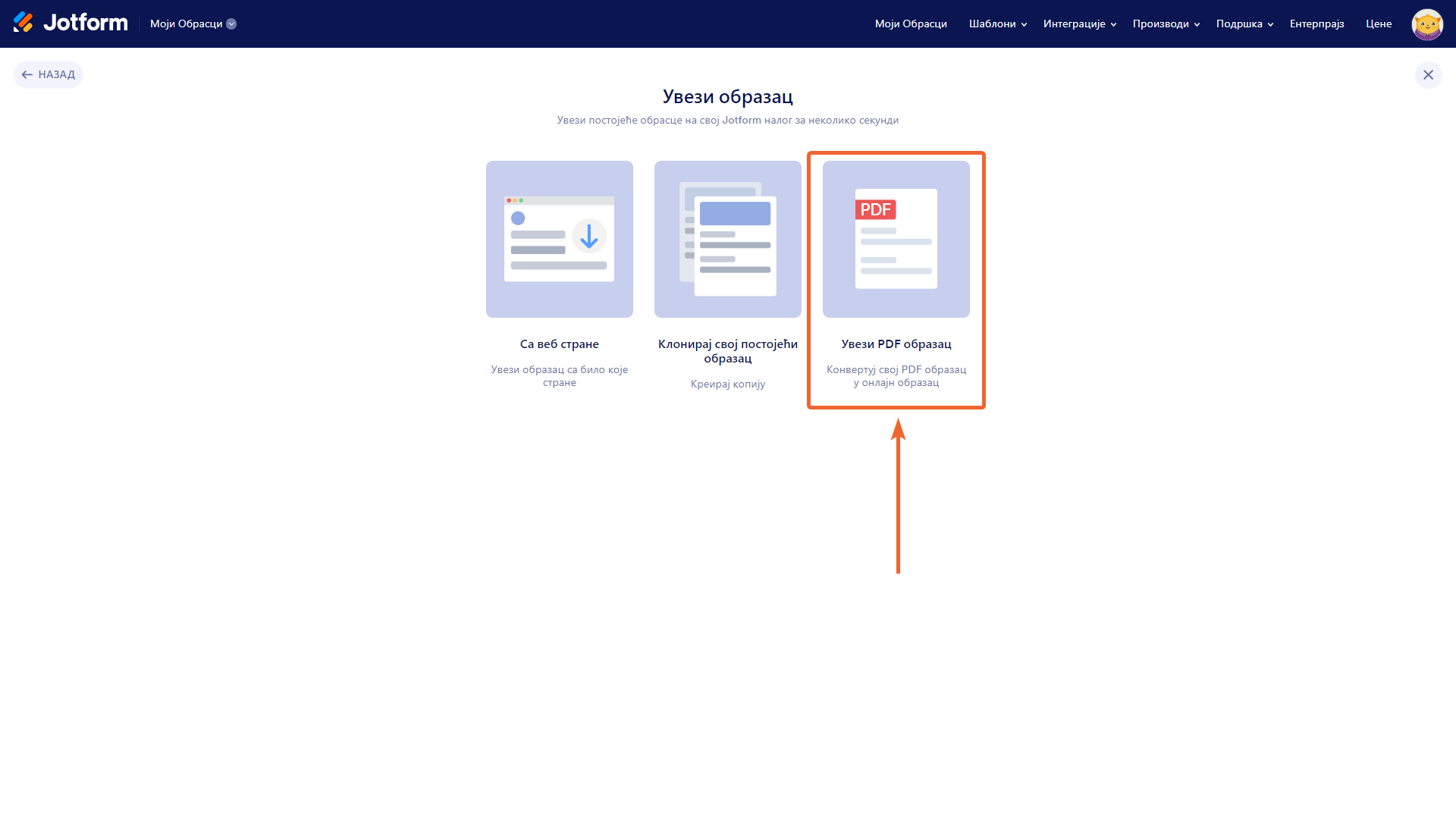This screenshot has height=819, width=1456.
Task: Select Увези PDF образац title
Action: pos(896,344)
